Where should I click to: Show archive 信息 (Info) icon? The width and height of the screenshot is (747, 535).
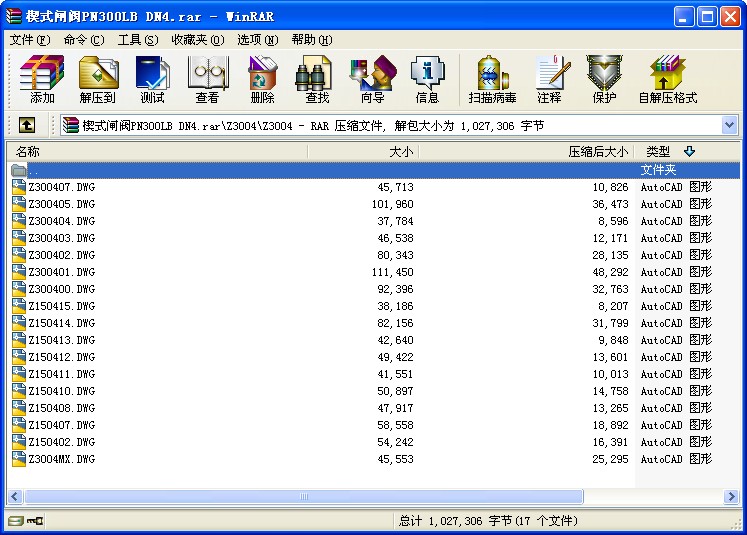click(427, 79)
